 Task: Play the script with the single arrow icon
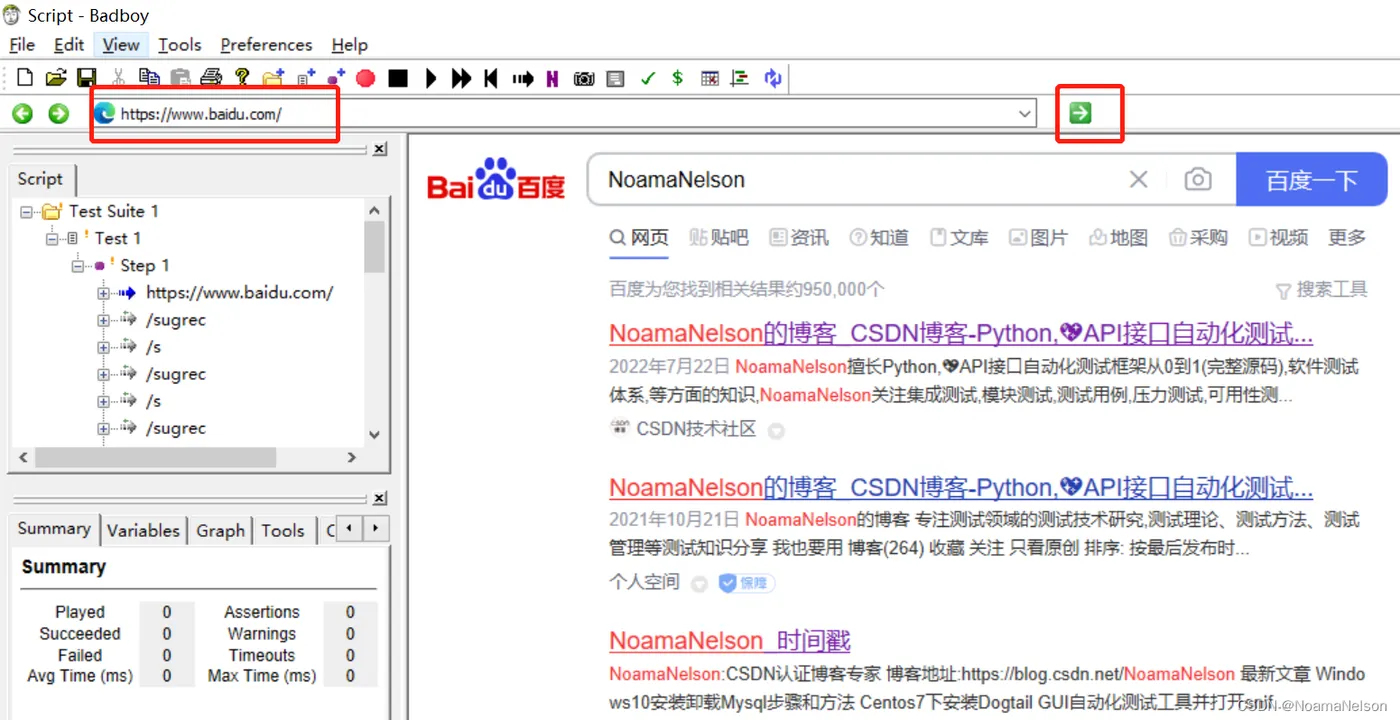431,78
